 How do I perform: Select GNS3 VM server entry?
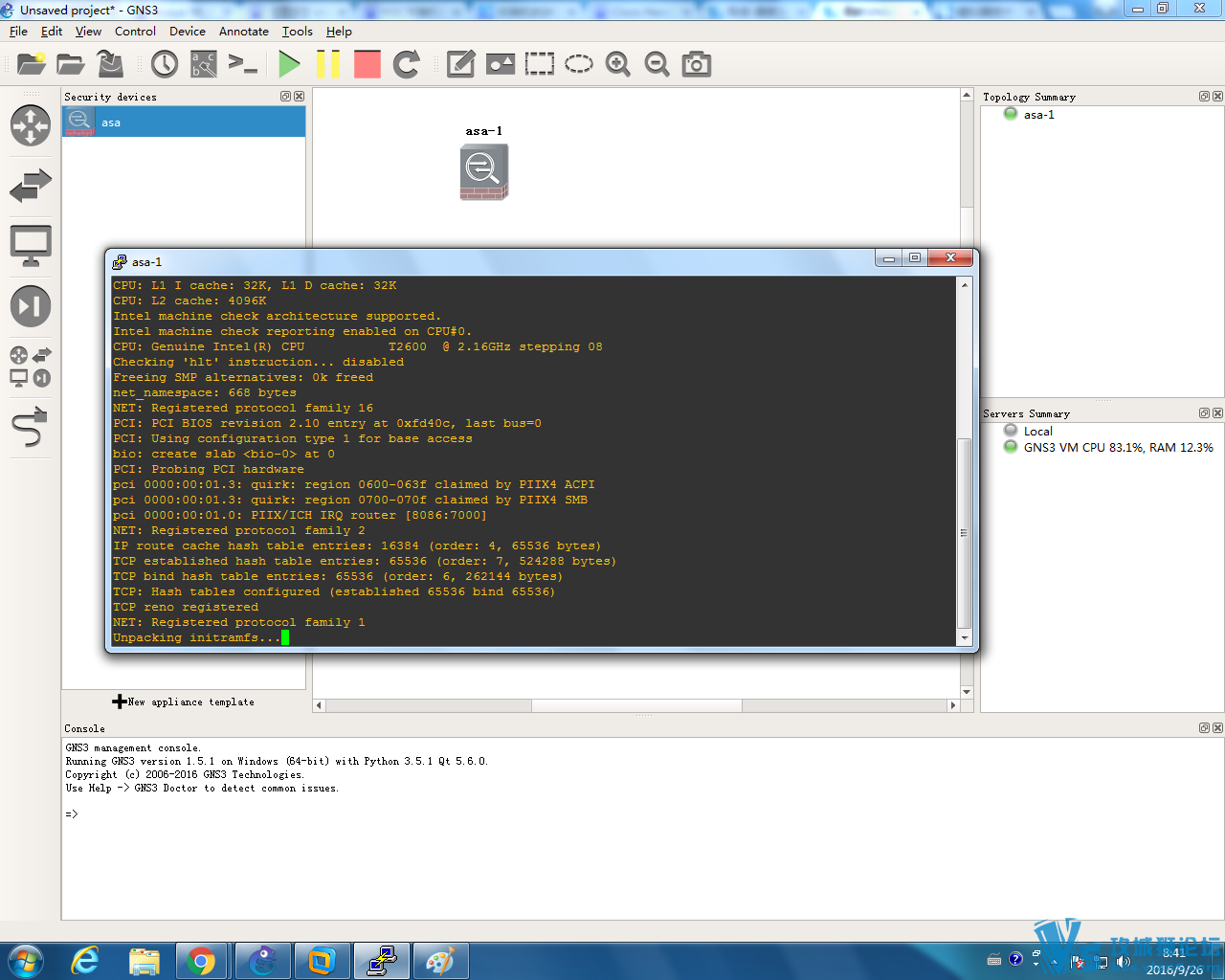tap(1108, 447)
